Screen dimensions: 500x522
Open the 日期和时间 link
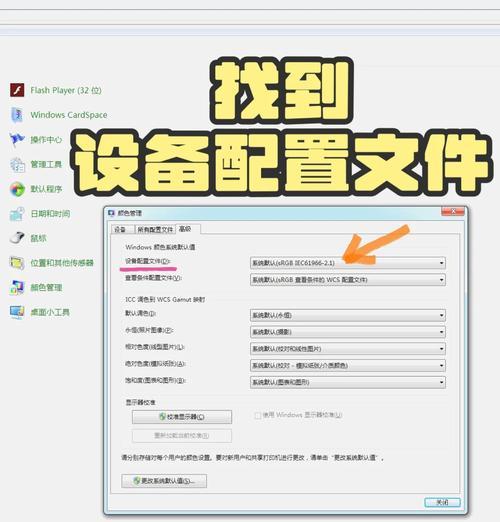50,214
